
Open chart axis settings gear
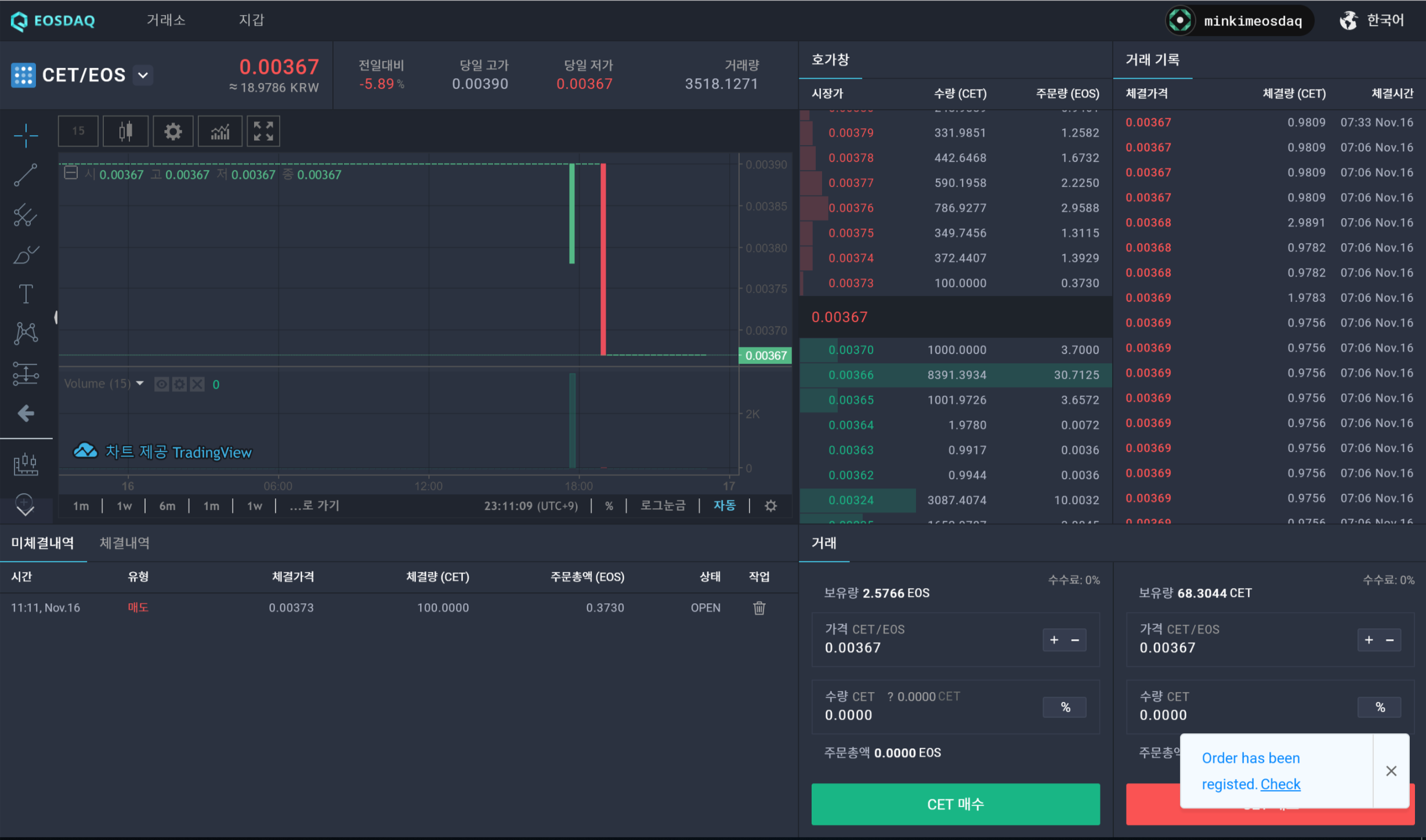(770, 506)
